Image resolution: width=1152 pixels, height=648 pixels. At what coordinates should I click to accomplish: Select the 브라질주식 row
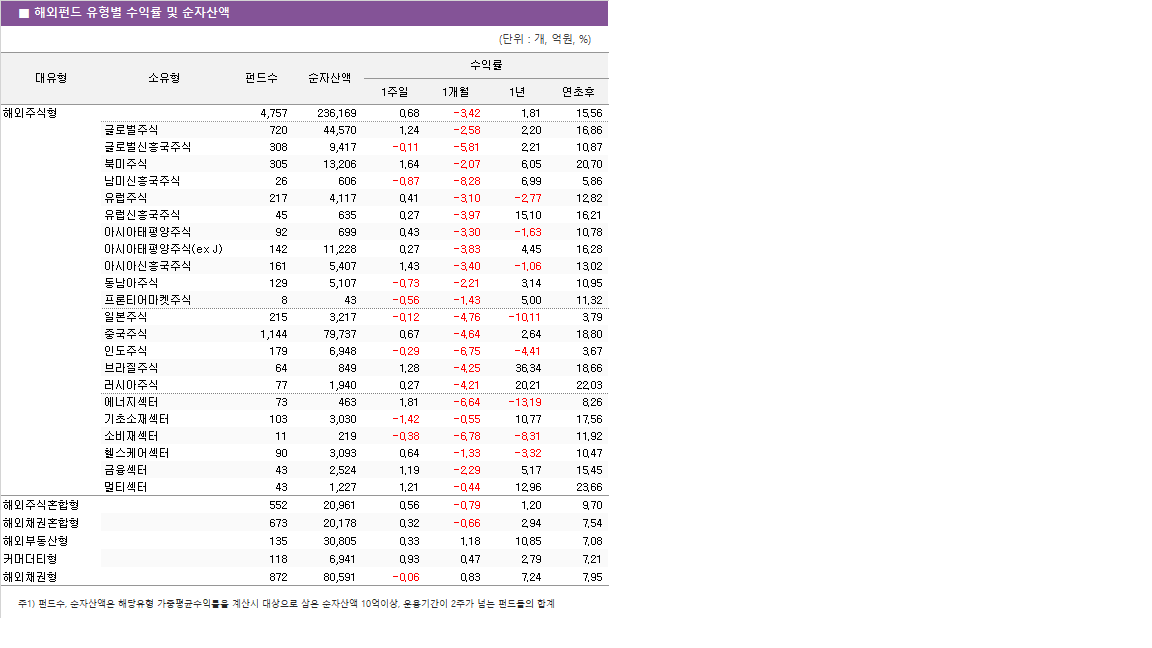click(x=130, y=367)
